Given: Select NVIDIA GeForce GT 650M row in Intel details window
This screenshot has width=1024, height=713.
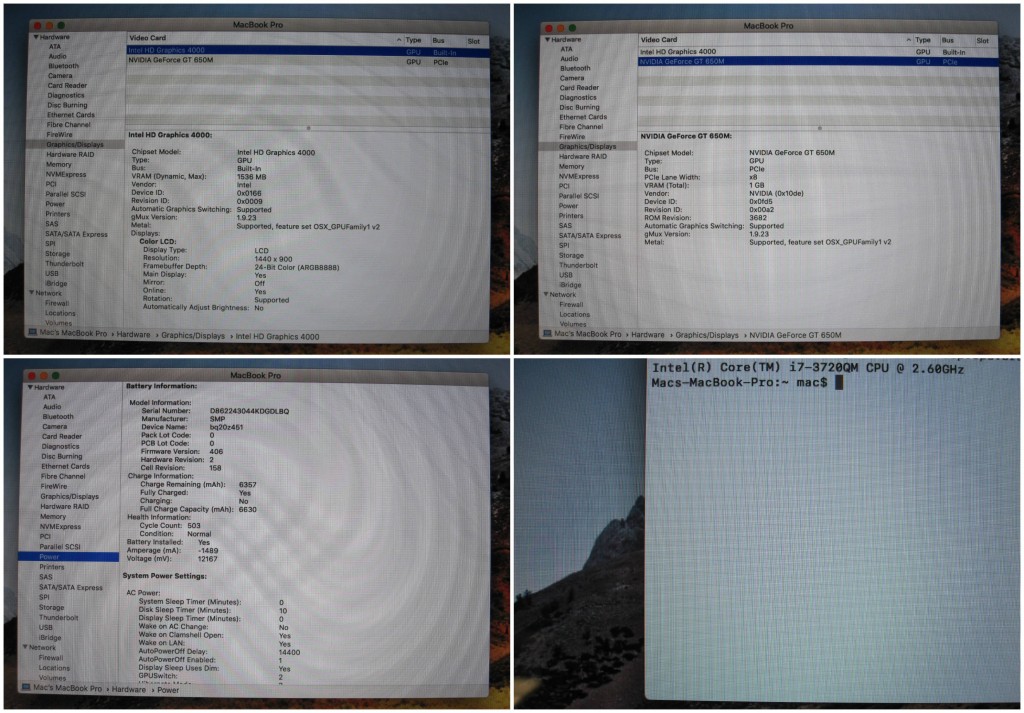Looking at the screenshot, I should (x=308, y=60).
